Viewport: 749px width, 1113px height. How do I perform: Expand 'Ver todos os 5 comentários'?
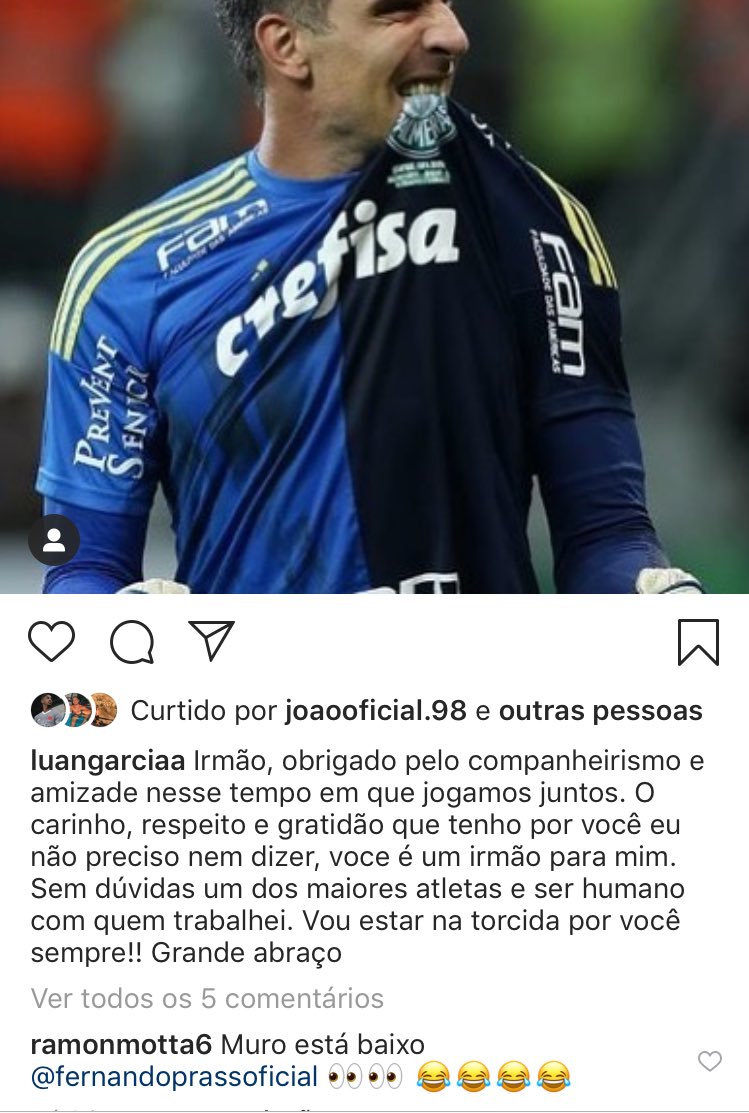(x=207, y=999)
